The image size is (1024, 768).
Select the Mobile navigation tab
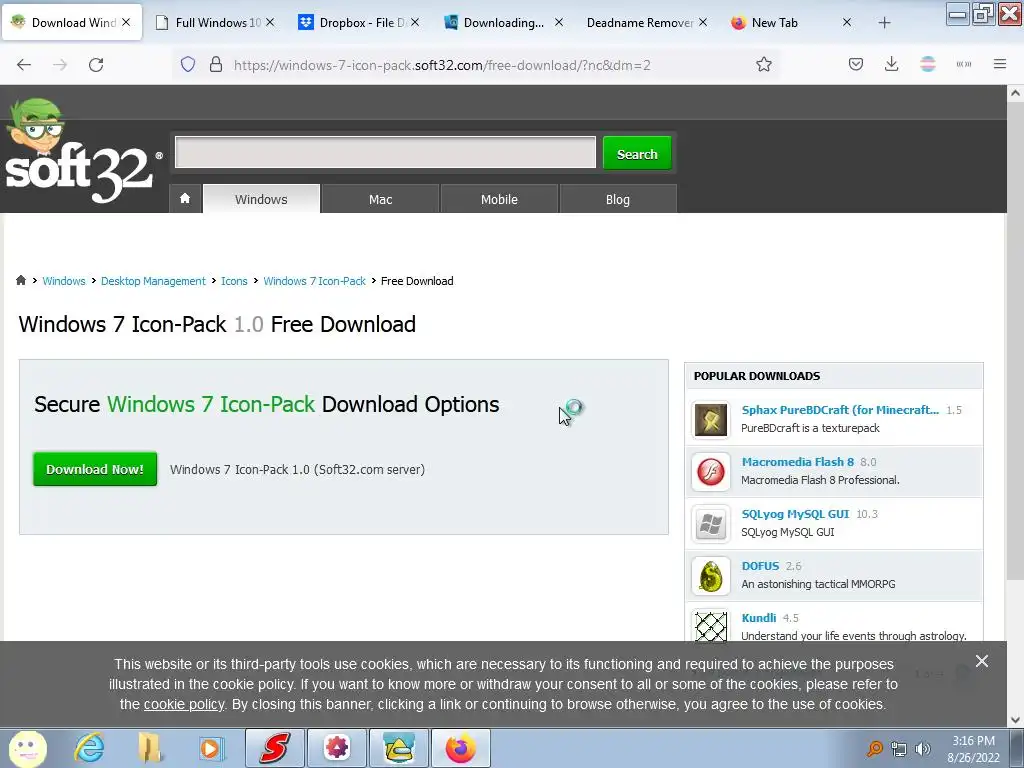point(500,199)
